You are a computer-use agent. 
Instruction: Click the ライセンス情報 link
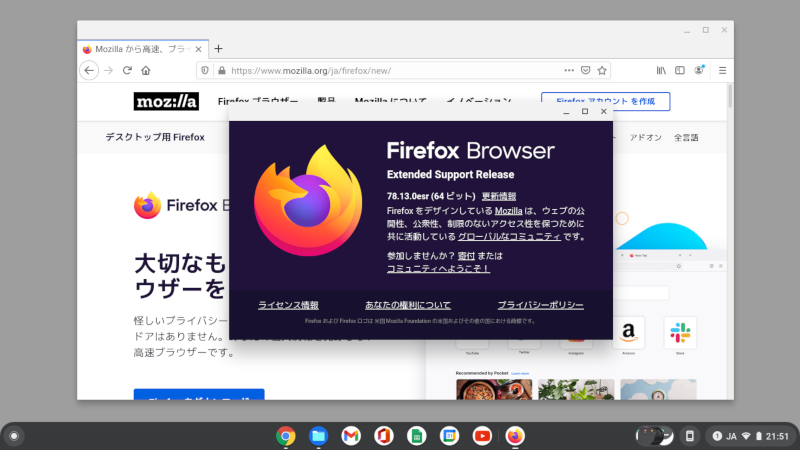pyautogui.click(x=288, y=304)
